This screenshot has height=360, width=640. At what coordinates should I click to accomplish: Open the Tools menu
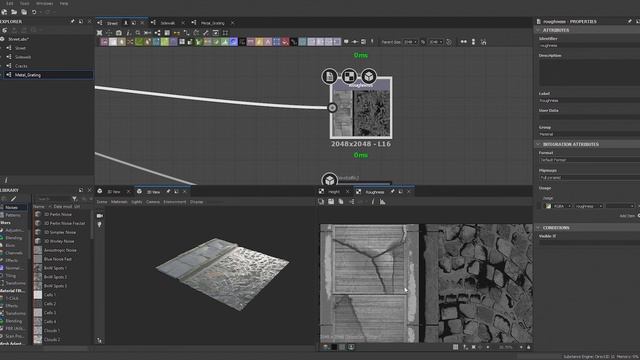[x=24, y=3]
